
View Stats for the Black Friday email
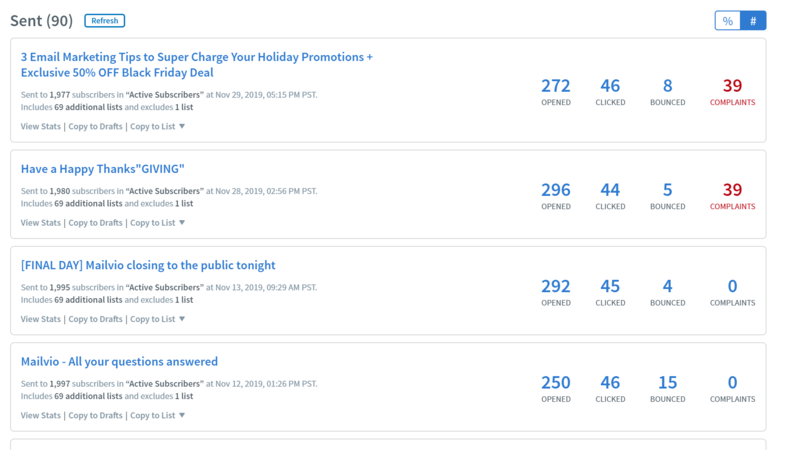point(41,126)
